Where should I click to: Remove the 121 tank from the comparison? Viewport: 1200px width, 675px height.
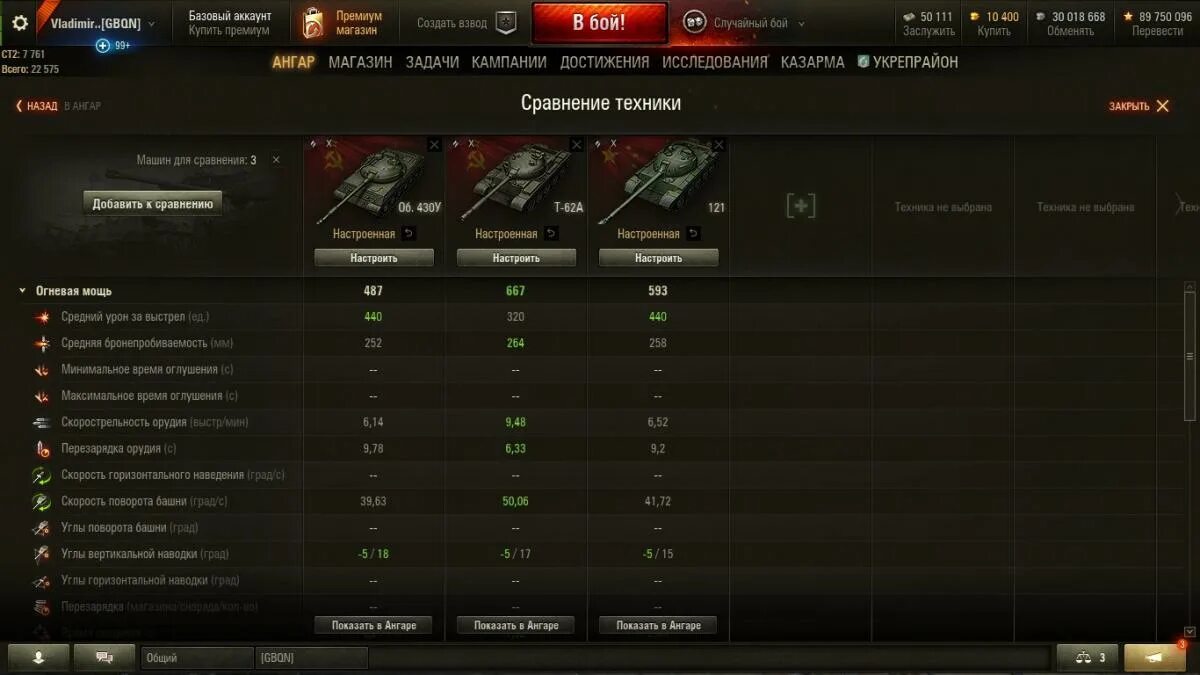tap(718, 145)
